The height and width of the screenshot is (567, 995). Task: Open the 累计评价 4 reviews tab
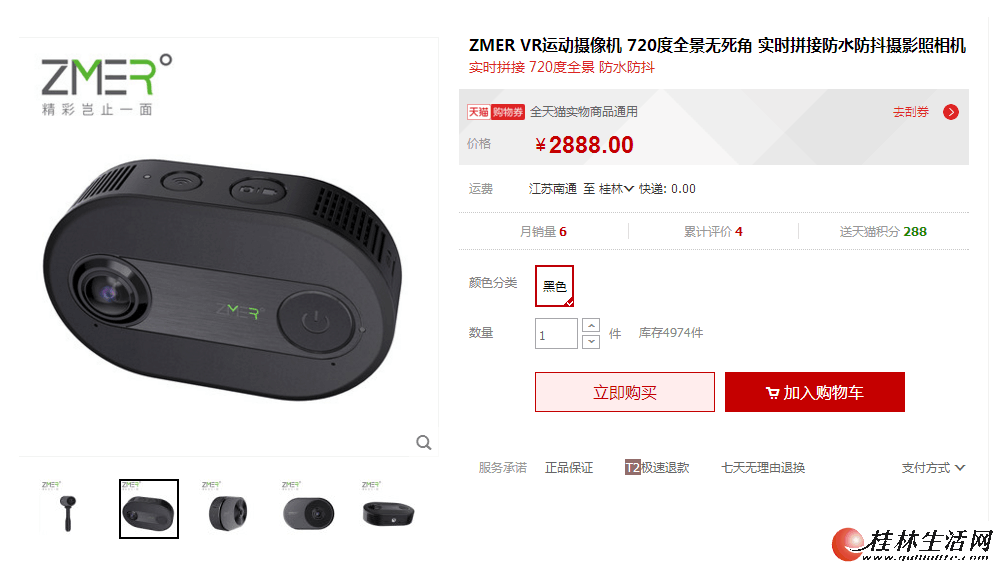713,231
